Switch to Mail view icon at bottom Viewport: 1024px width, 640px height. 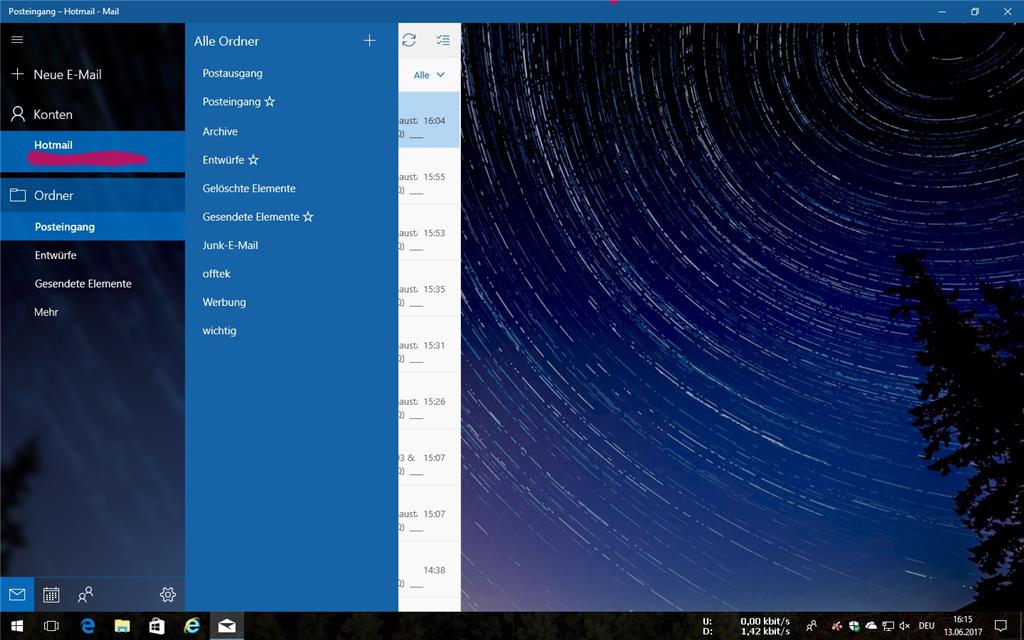tap(17, 594)
